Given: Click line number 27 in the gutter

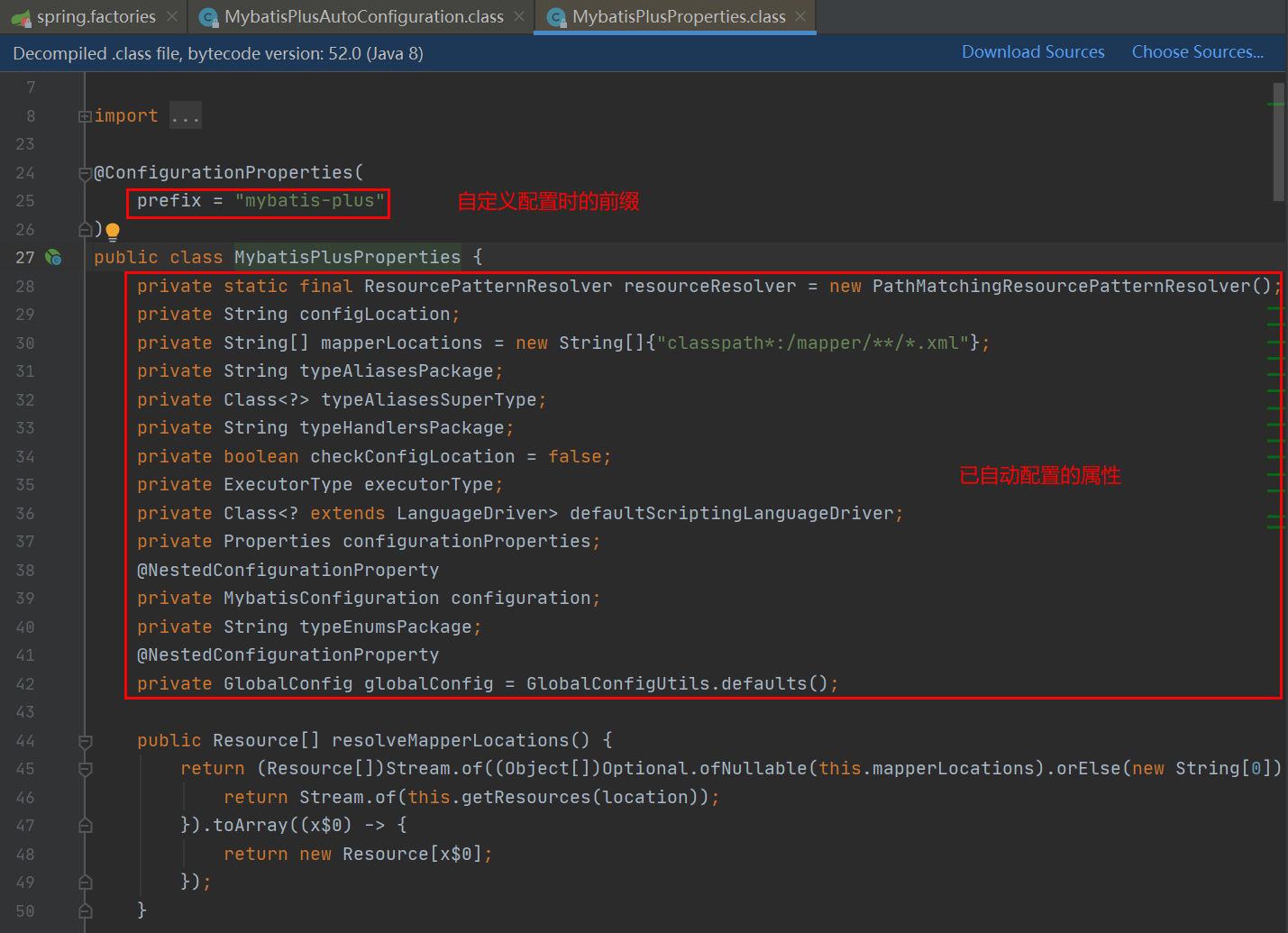Looking at the screenshot, I should pyautogui.click(x=25, y=258).
